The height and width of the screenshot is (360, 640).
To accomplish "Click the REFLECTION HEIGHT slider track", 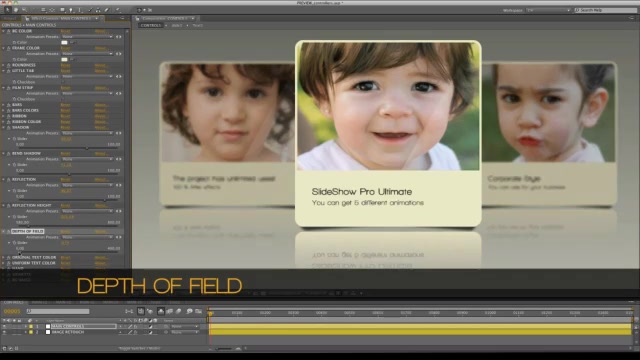I will [68, 226].
